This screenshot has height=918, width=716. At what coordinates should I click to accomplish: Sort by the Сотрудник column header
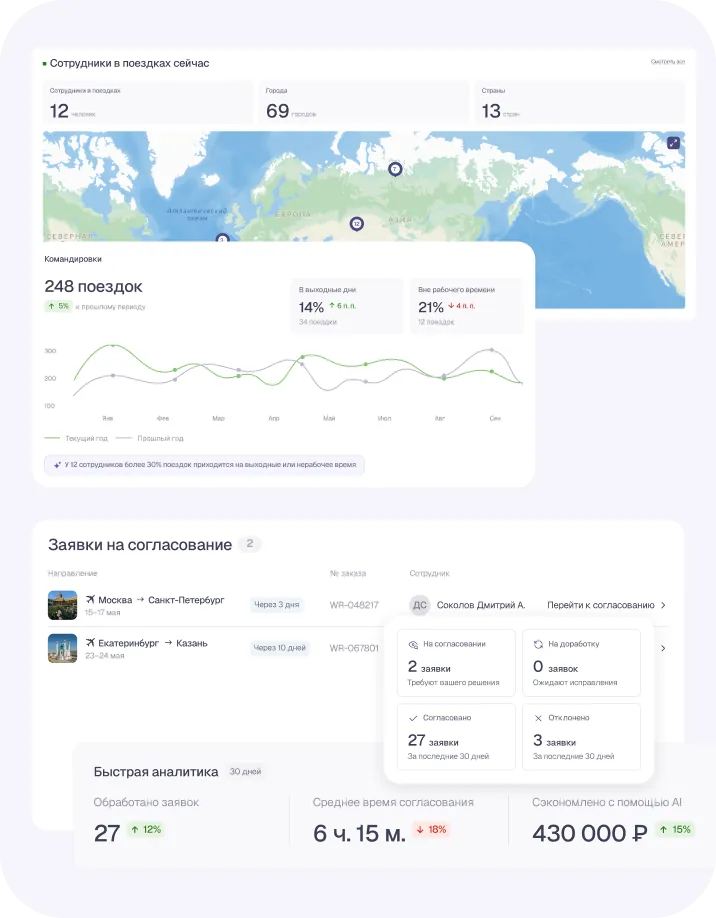[x=430, y=573]
